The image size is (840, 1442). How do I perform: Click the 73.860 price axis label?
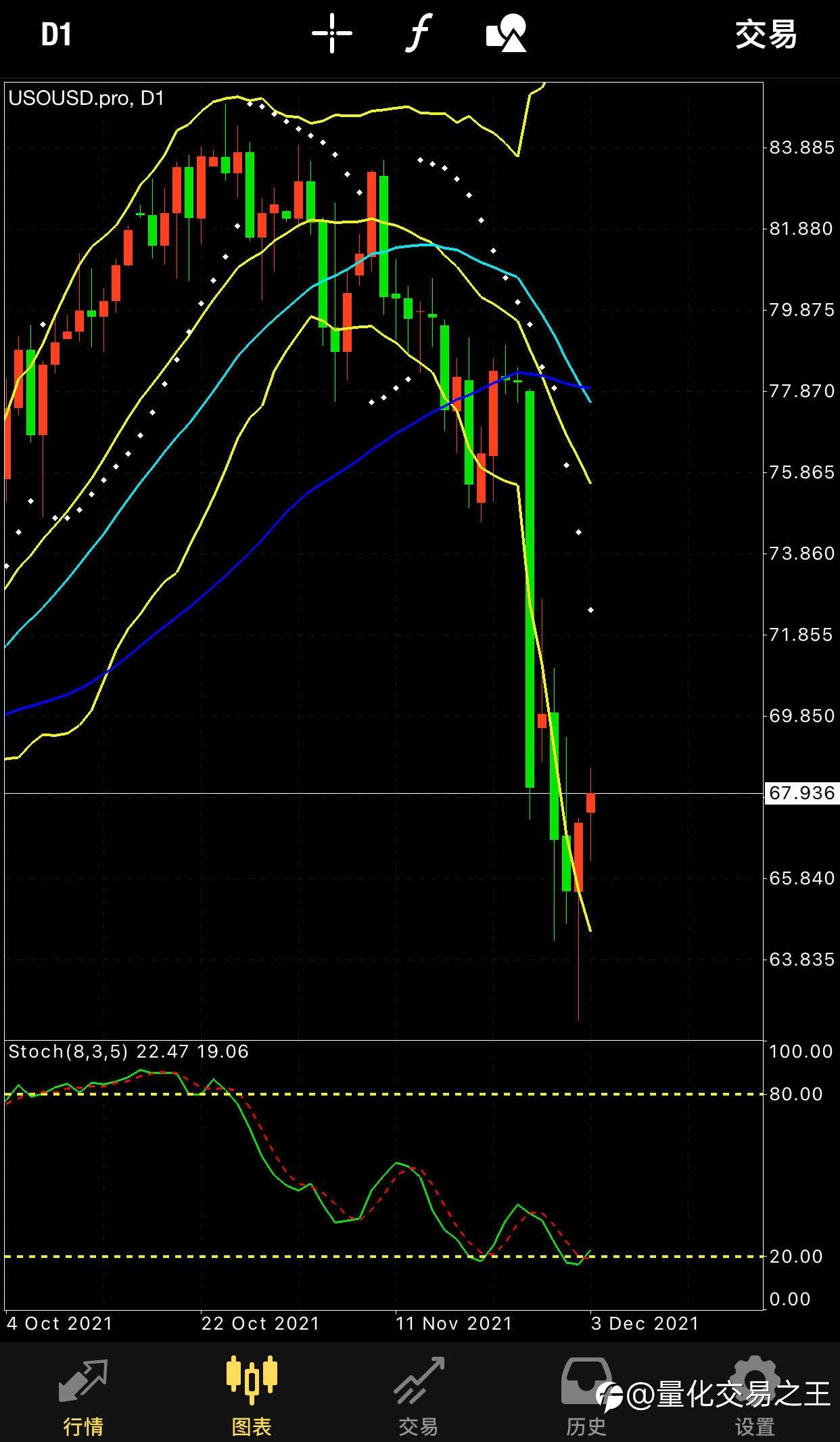pos(802,554)
